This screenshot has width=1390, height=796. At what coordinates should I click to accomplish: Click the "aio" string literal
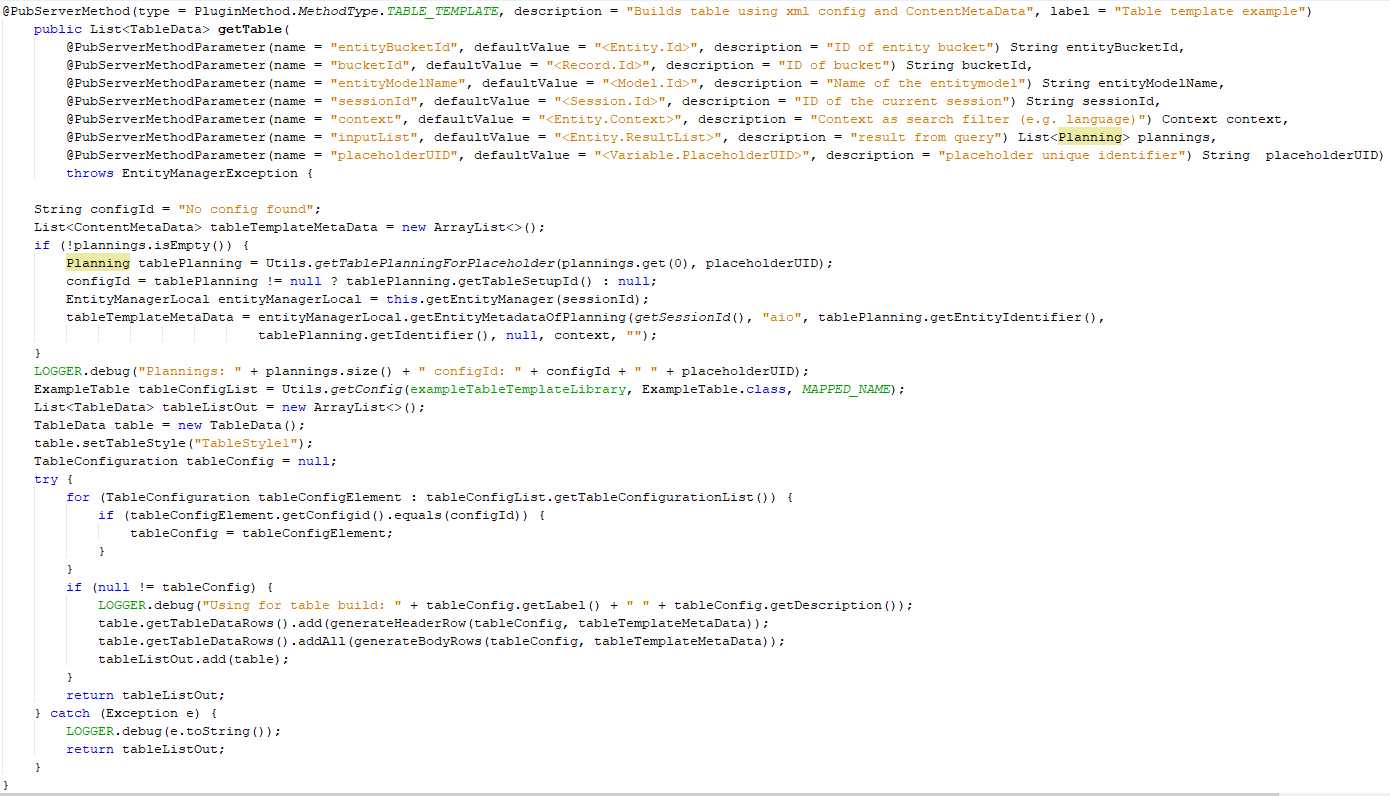point(782,317)
